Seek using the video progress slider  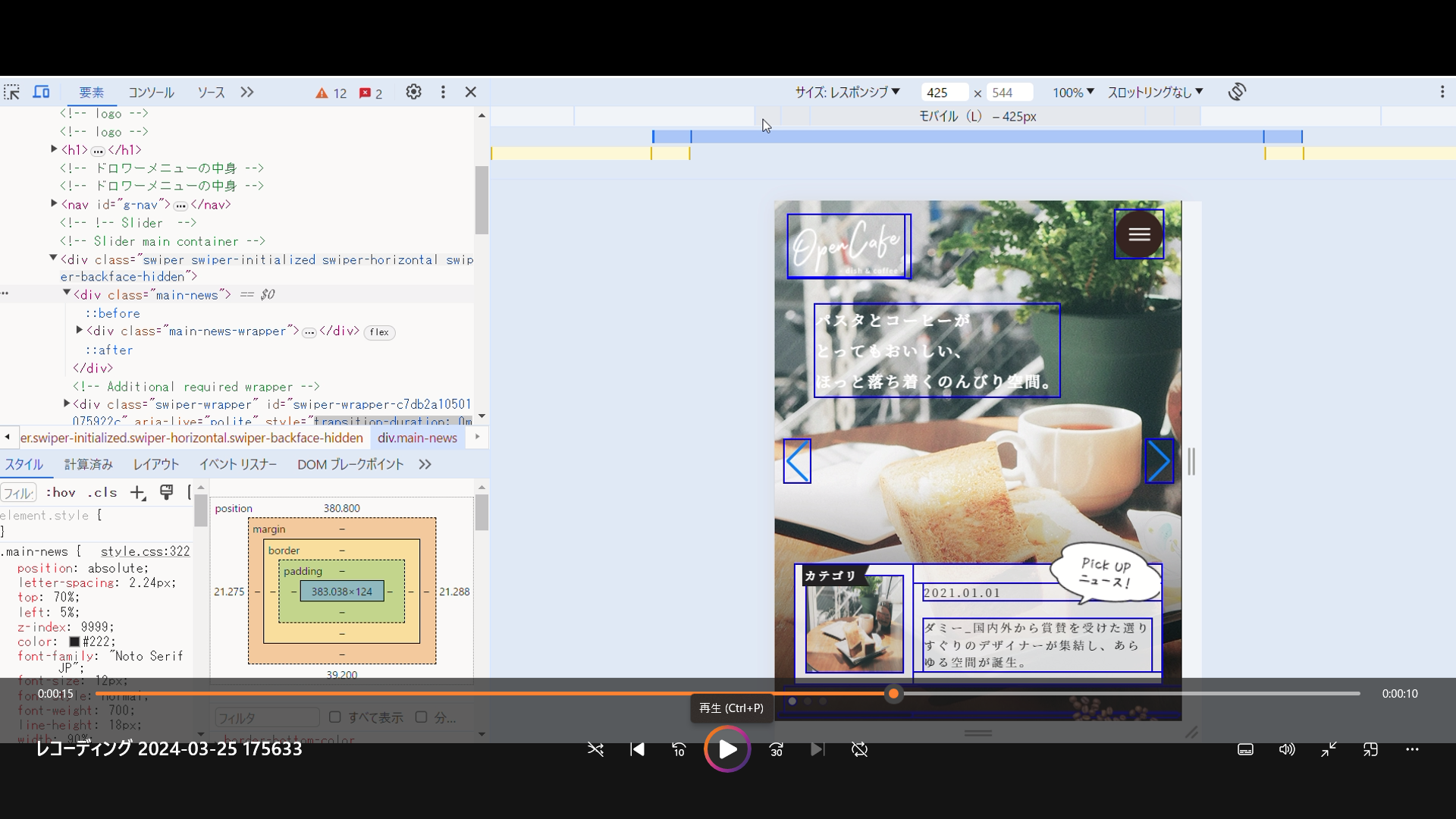click(894, 693)
